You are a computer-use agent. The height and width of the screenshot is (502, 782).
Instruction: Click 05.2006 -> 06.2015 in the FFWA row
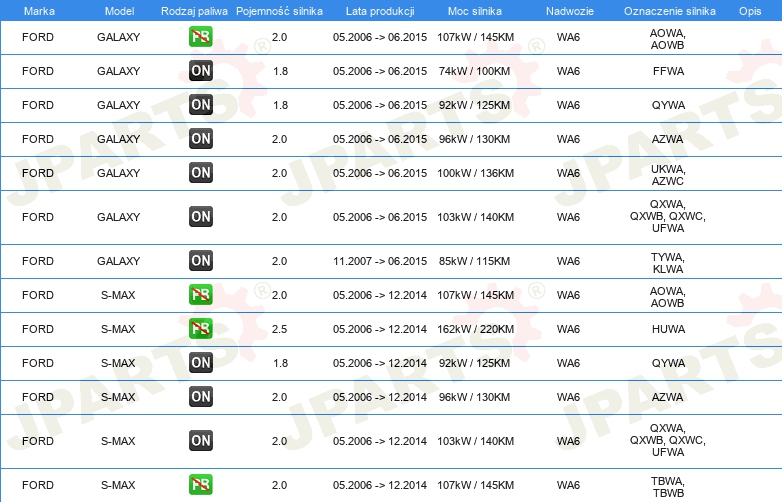click(x=380, y=71)
